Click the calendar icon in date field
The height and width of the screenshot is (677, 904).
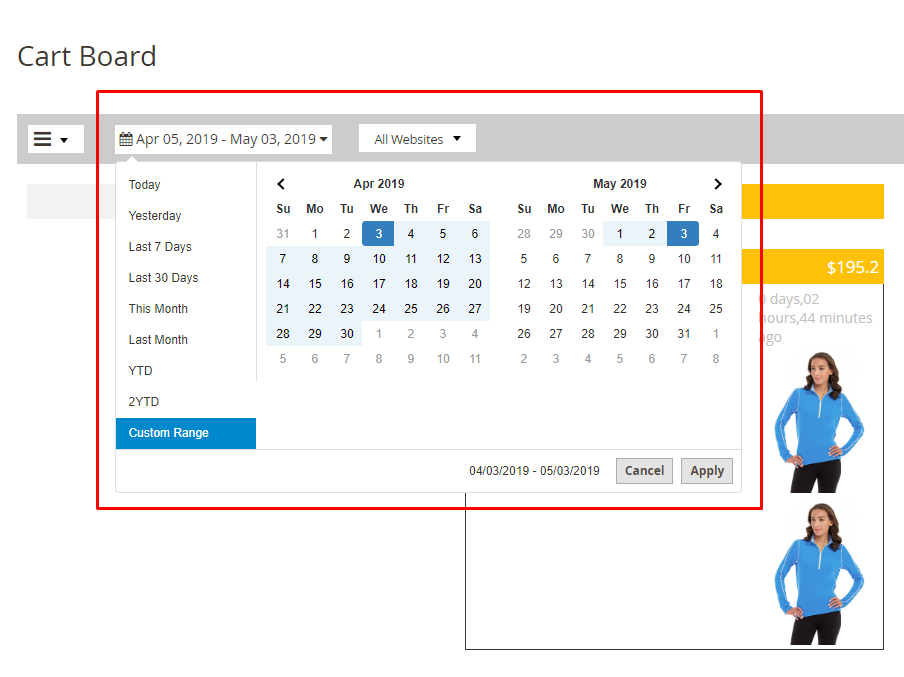[x=126, y=139]
